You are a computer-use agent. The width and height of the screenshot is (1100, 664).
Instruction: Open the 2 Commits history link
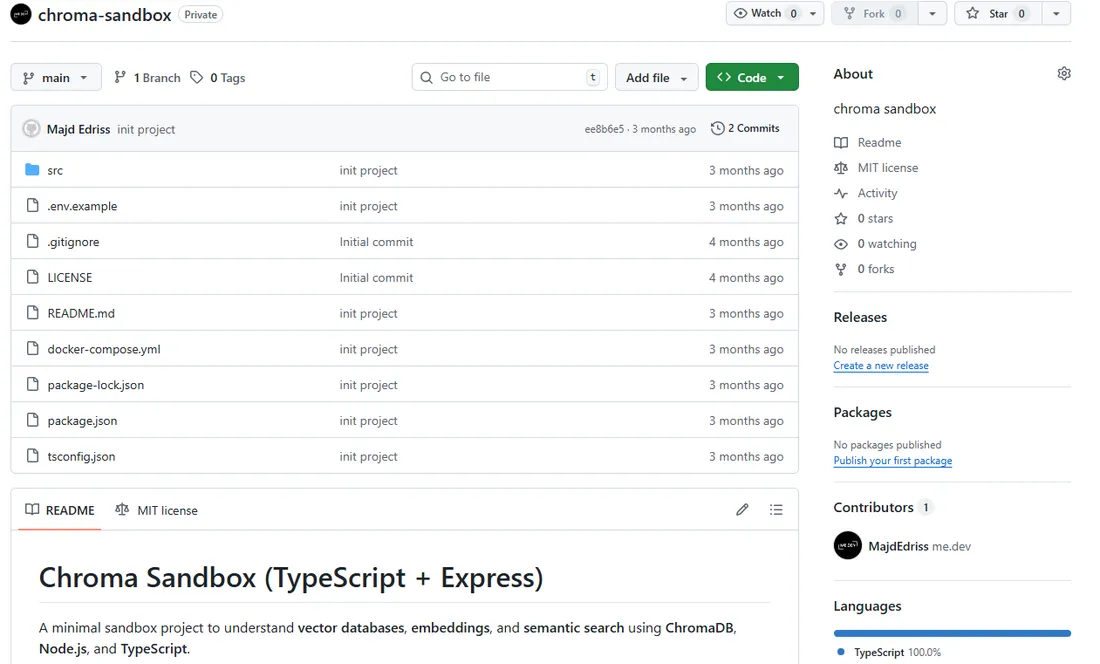746,128
